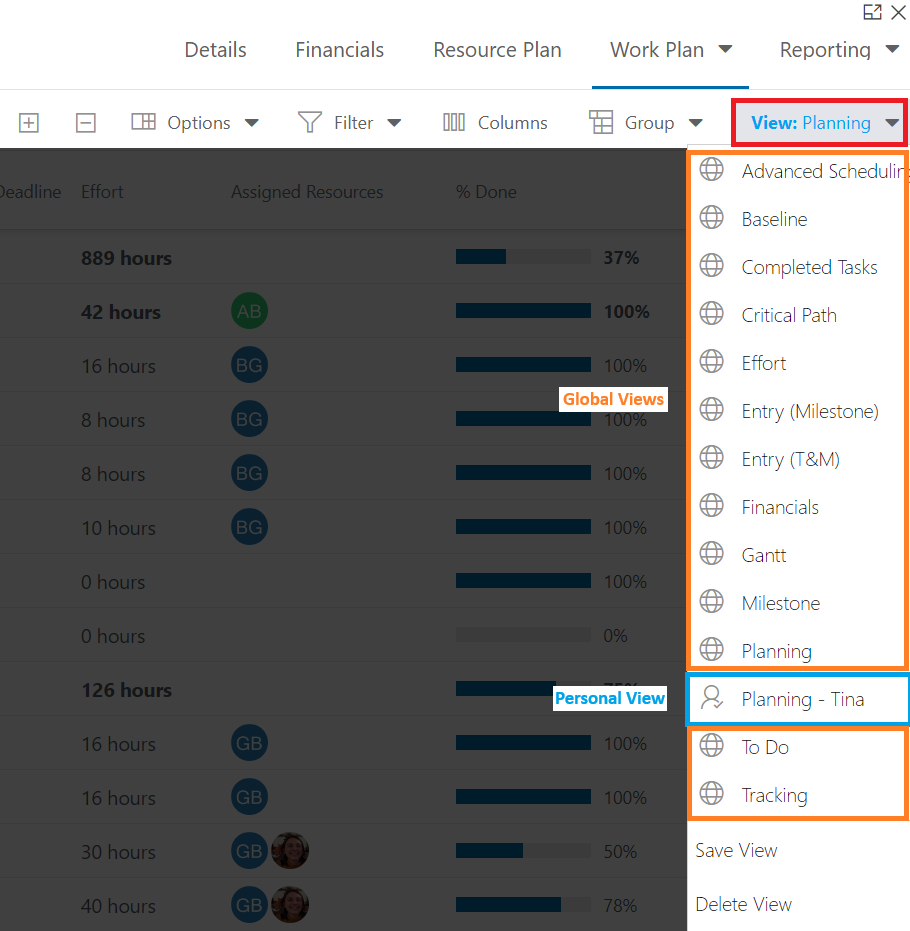Click GB avatar in 40 hours row
The width and height of the screenshot is (910, 931).
(249, 905)
